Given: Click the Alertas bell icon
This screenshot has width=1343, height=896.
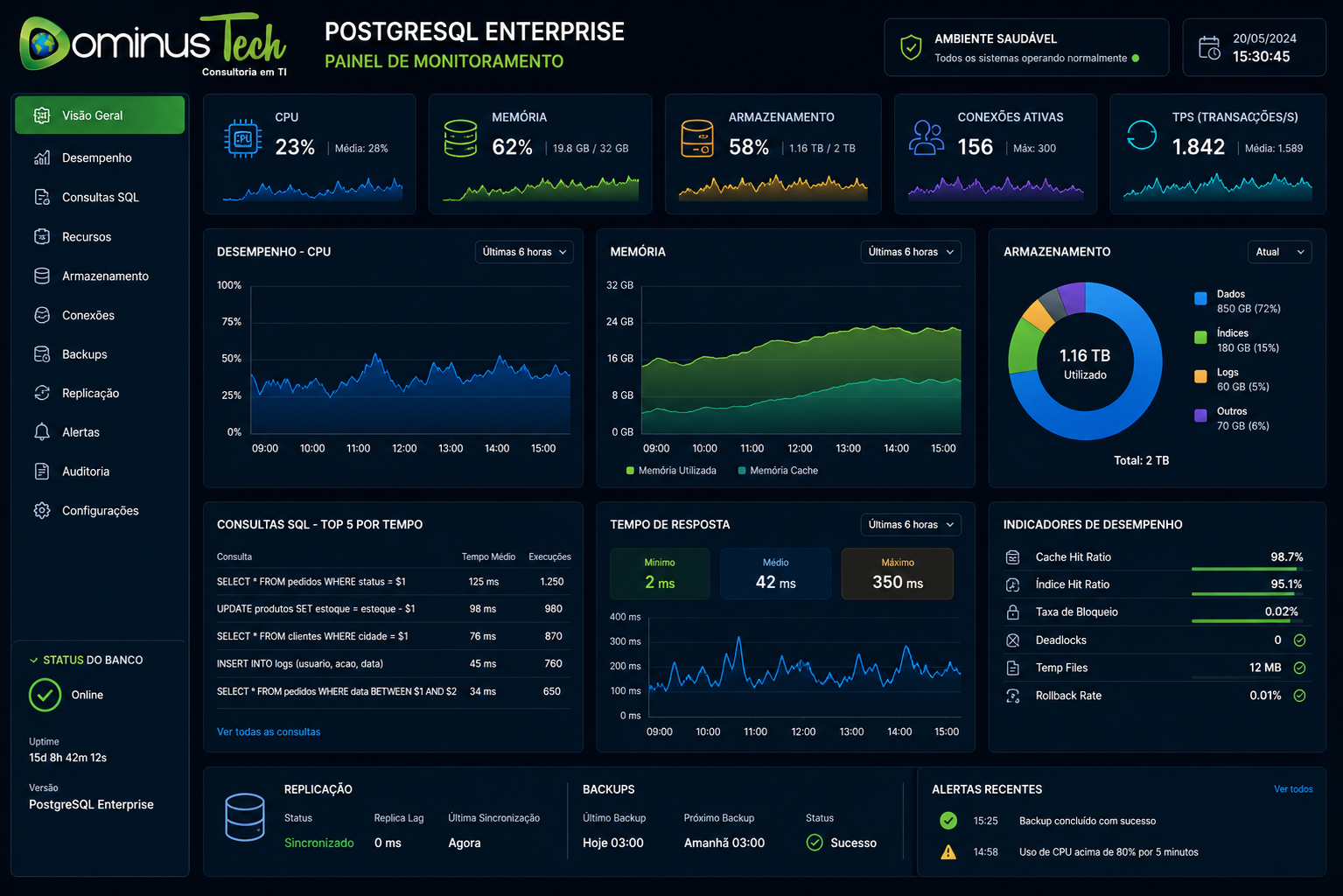Looking at the screenshot, I should tap(42, 432).
